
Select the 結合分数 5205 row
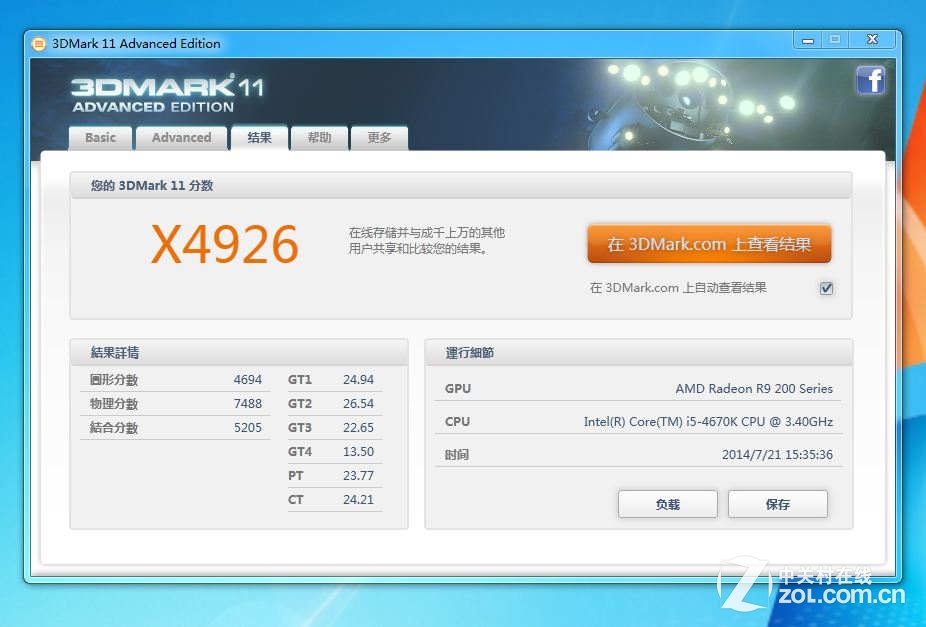(175, 427)
